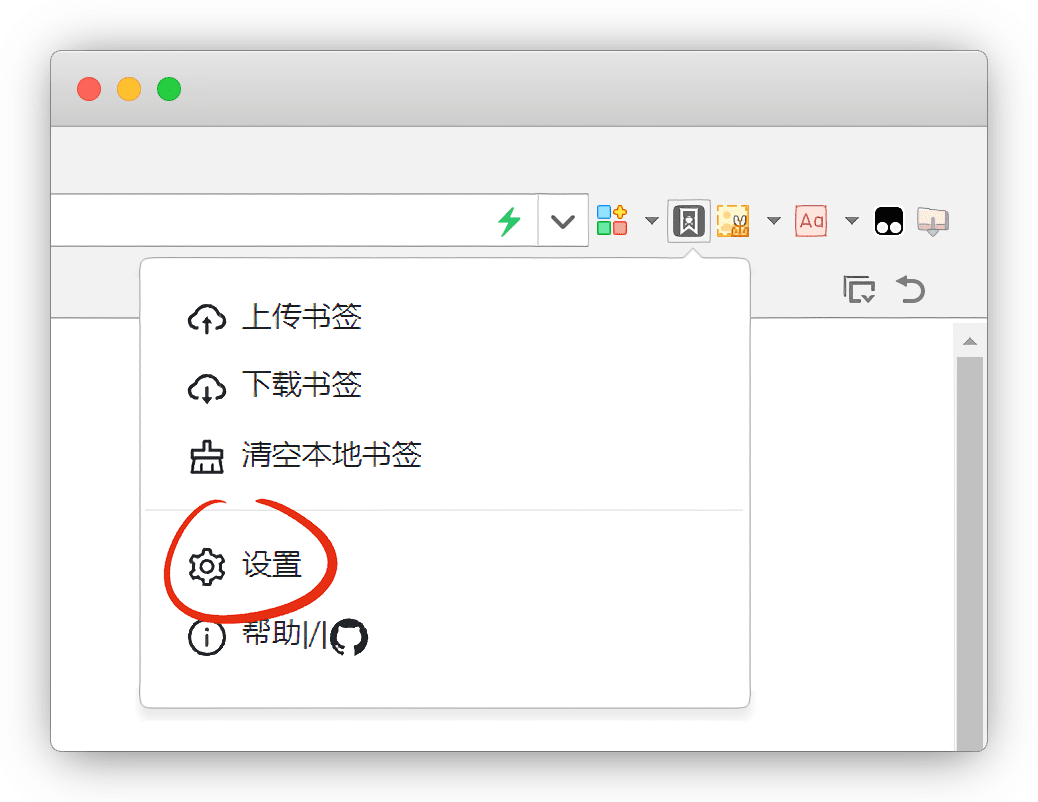The height and width of the screenshot is (802, 1038).
Task: Open 设置 from the popup menu
Action: (271, 566)
